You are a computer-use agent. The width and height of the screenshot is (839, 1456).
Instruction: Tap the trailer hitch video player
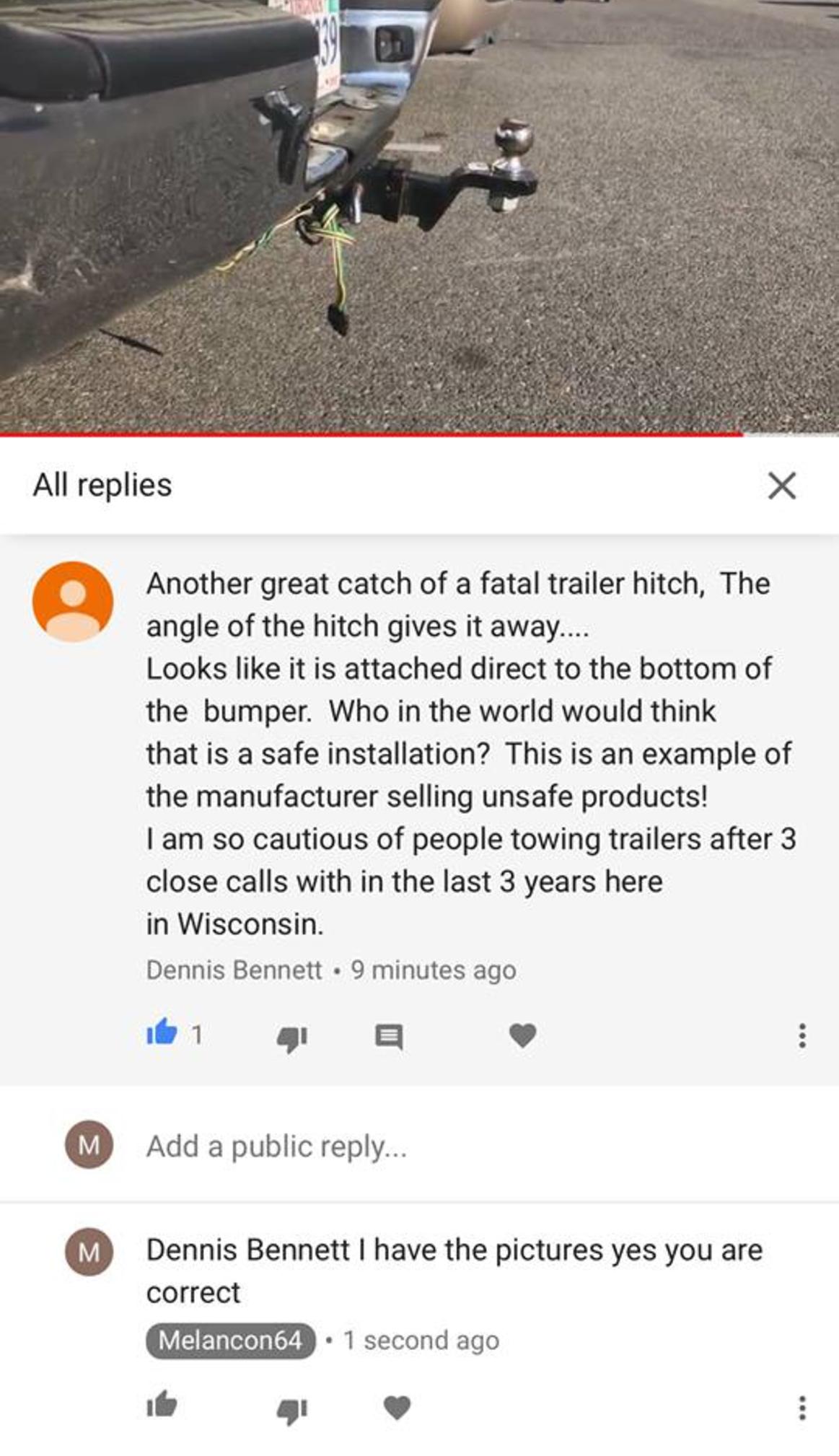[x=419, y=215]
